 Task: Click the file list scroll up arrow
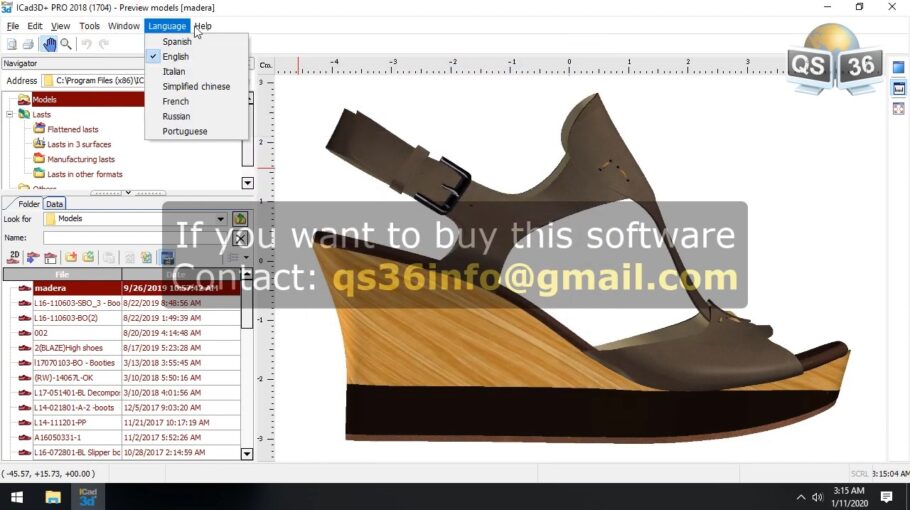point(247,273)
